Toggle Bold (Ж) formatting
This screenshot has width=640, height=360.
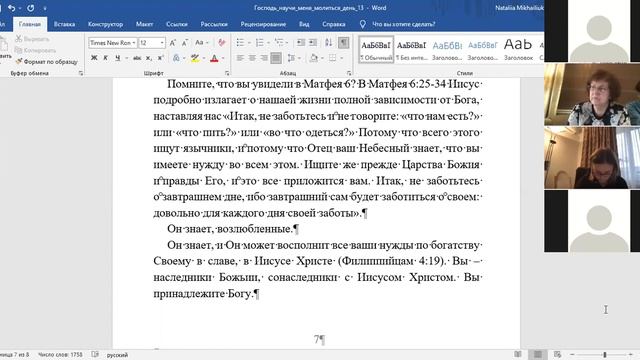pyautogui.click(x=94, y=58)
